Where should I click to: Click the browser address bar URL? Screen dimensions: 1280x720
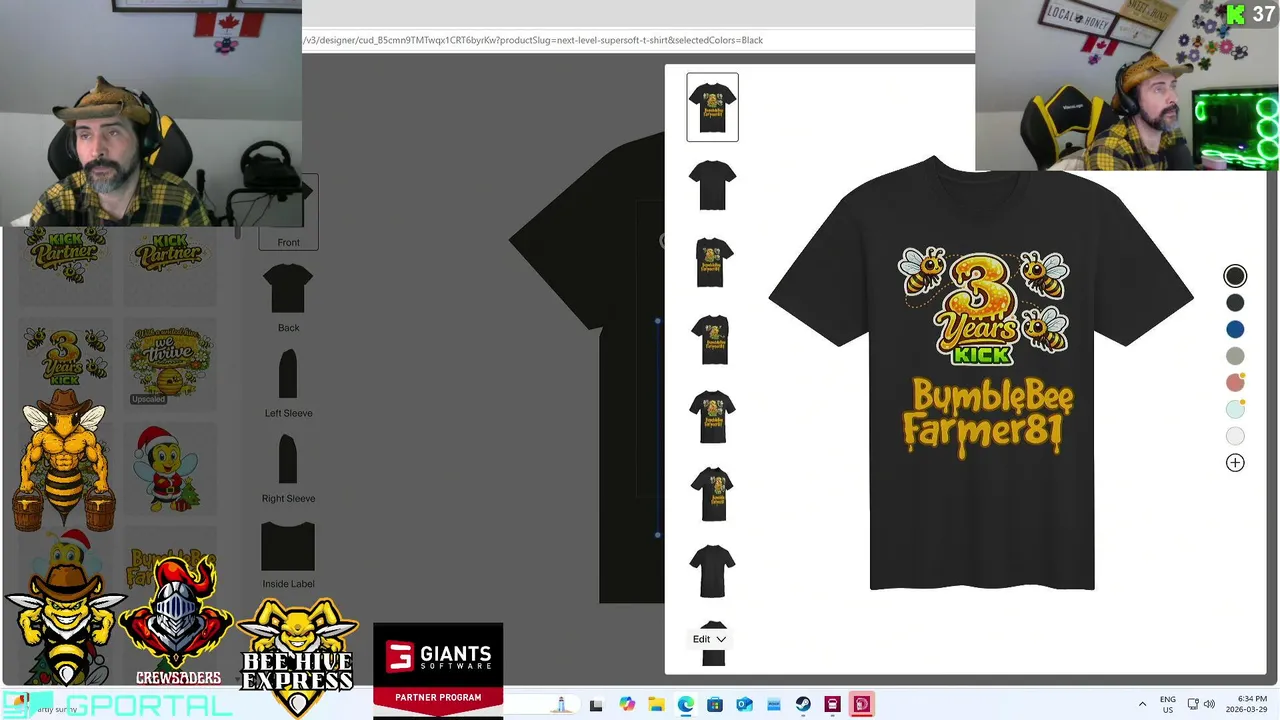[533, 40]
